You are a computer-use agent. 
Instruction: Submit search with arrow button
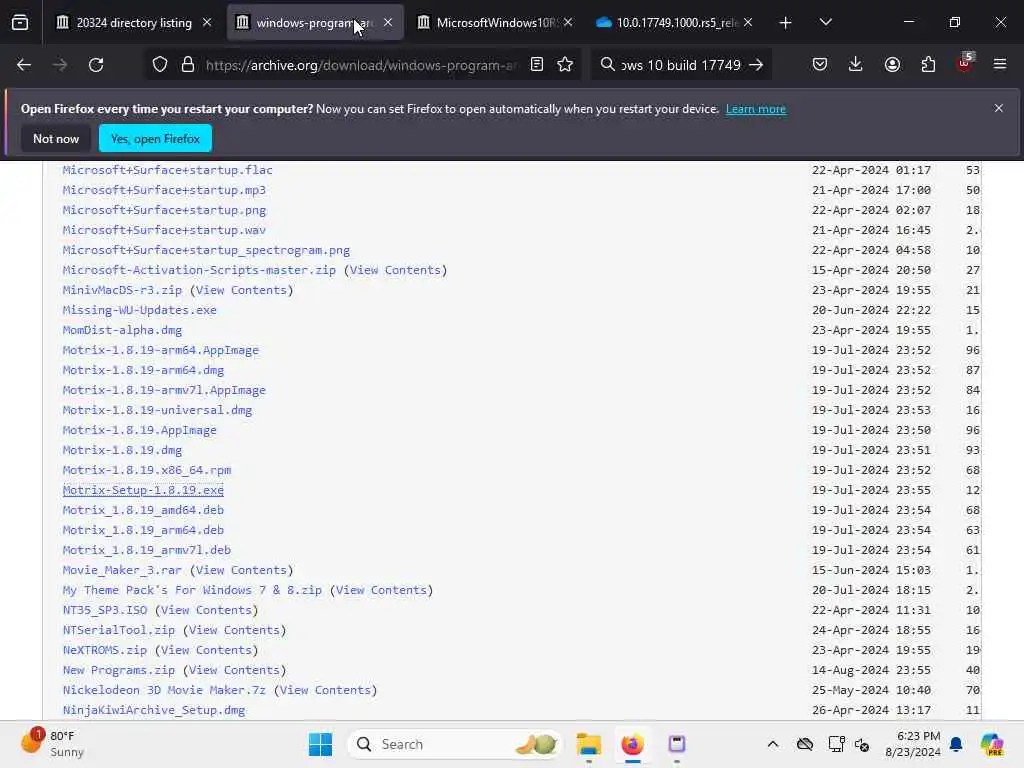click(756, 65)
